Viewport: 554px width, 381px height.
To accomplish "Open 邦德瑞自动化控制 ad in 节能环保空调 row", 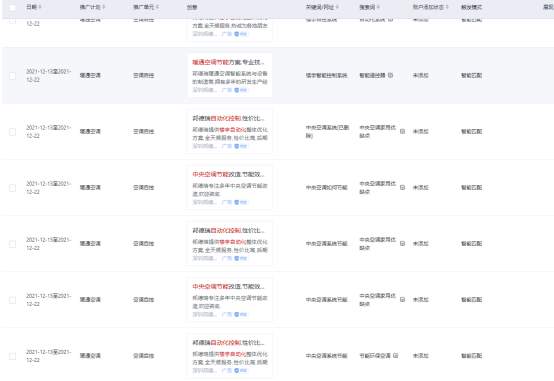I will (x=228, y=342).
